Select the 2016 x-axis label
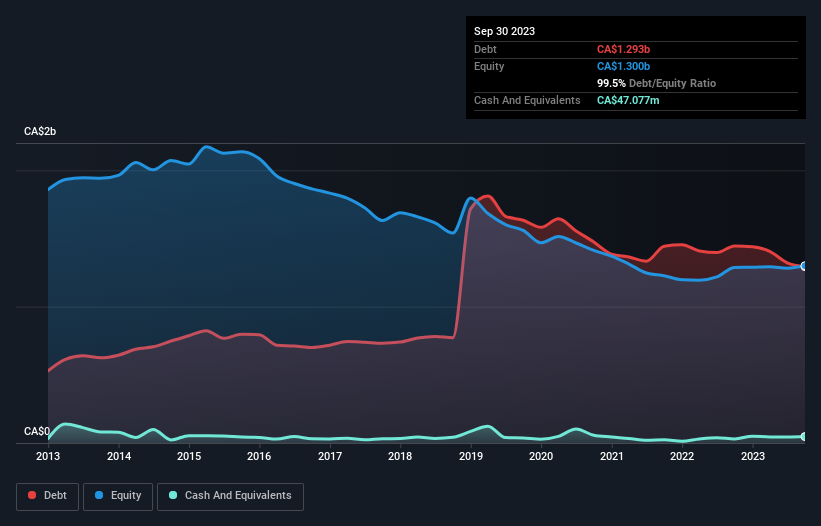Viewport: 821px width, 526px height. click(259, 456)
